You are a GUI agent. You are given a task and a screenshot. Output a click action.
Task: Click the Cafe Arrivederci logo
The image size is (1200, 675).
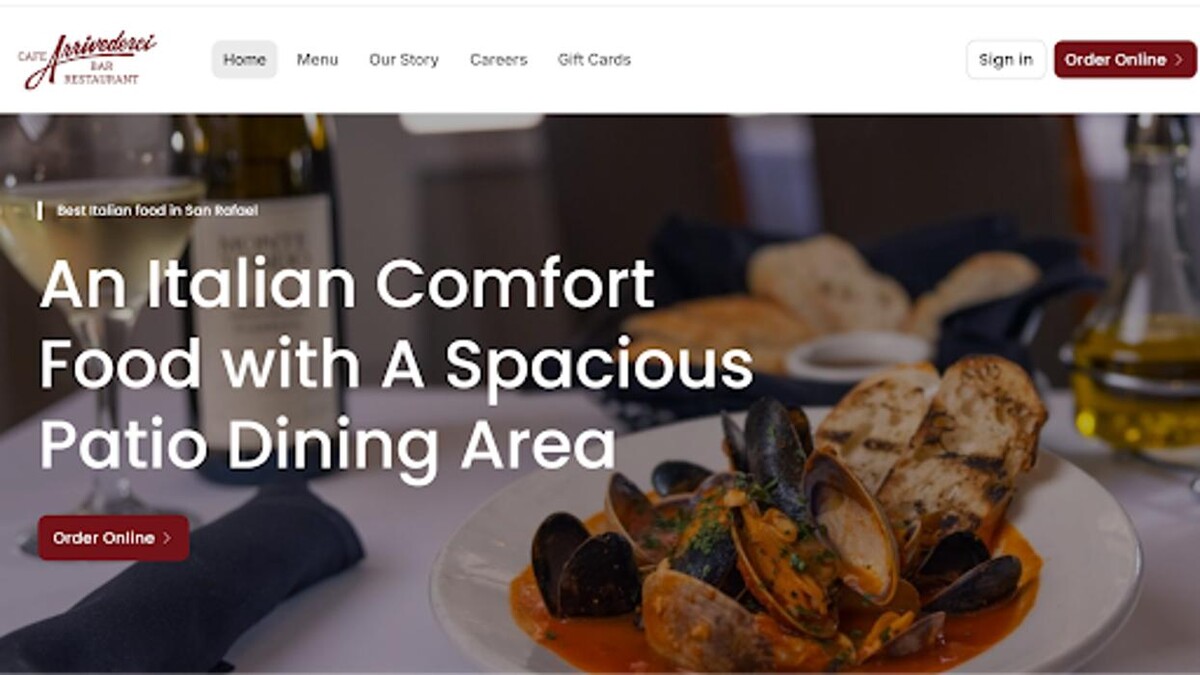[x=87, y=60]
